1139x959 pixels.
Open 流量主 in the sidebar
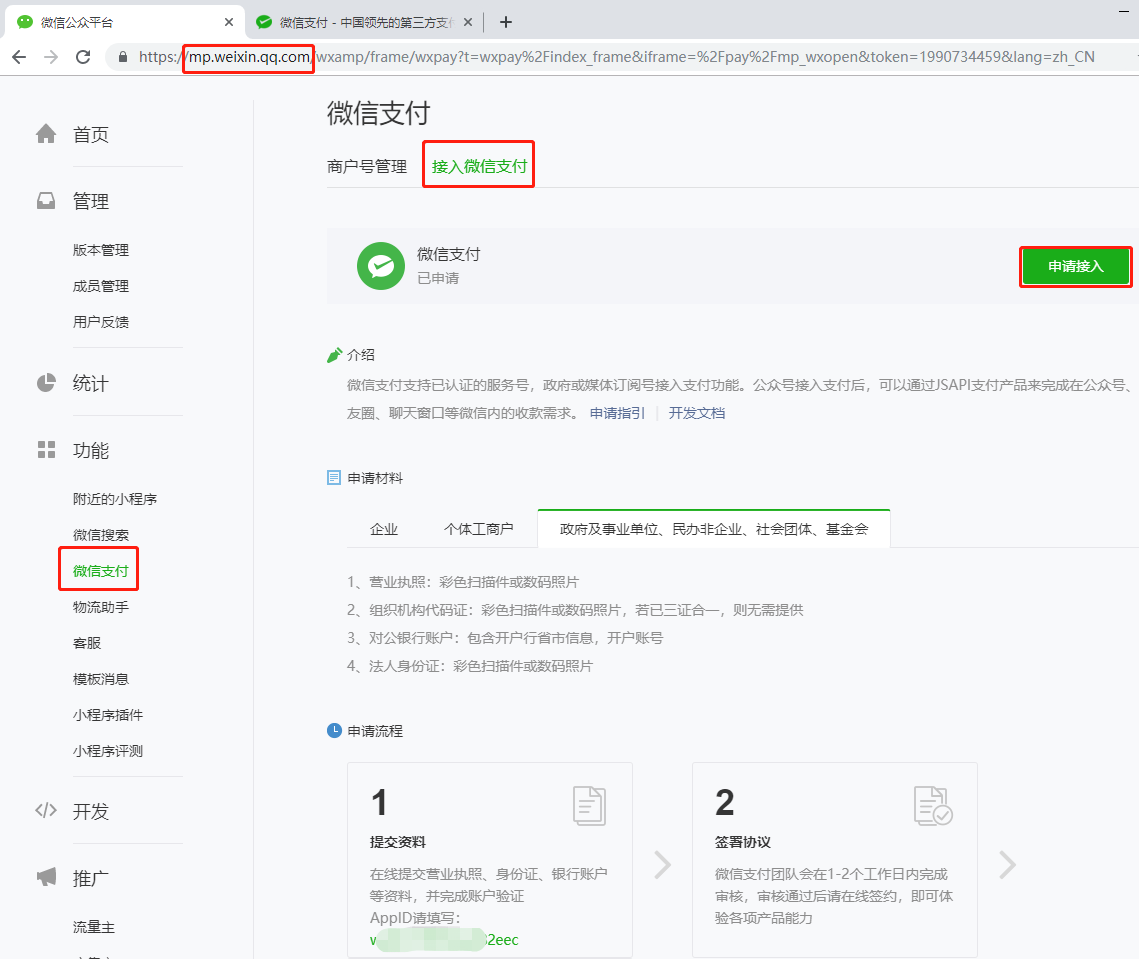[x=94, y=927]
